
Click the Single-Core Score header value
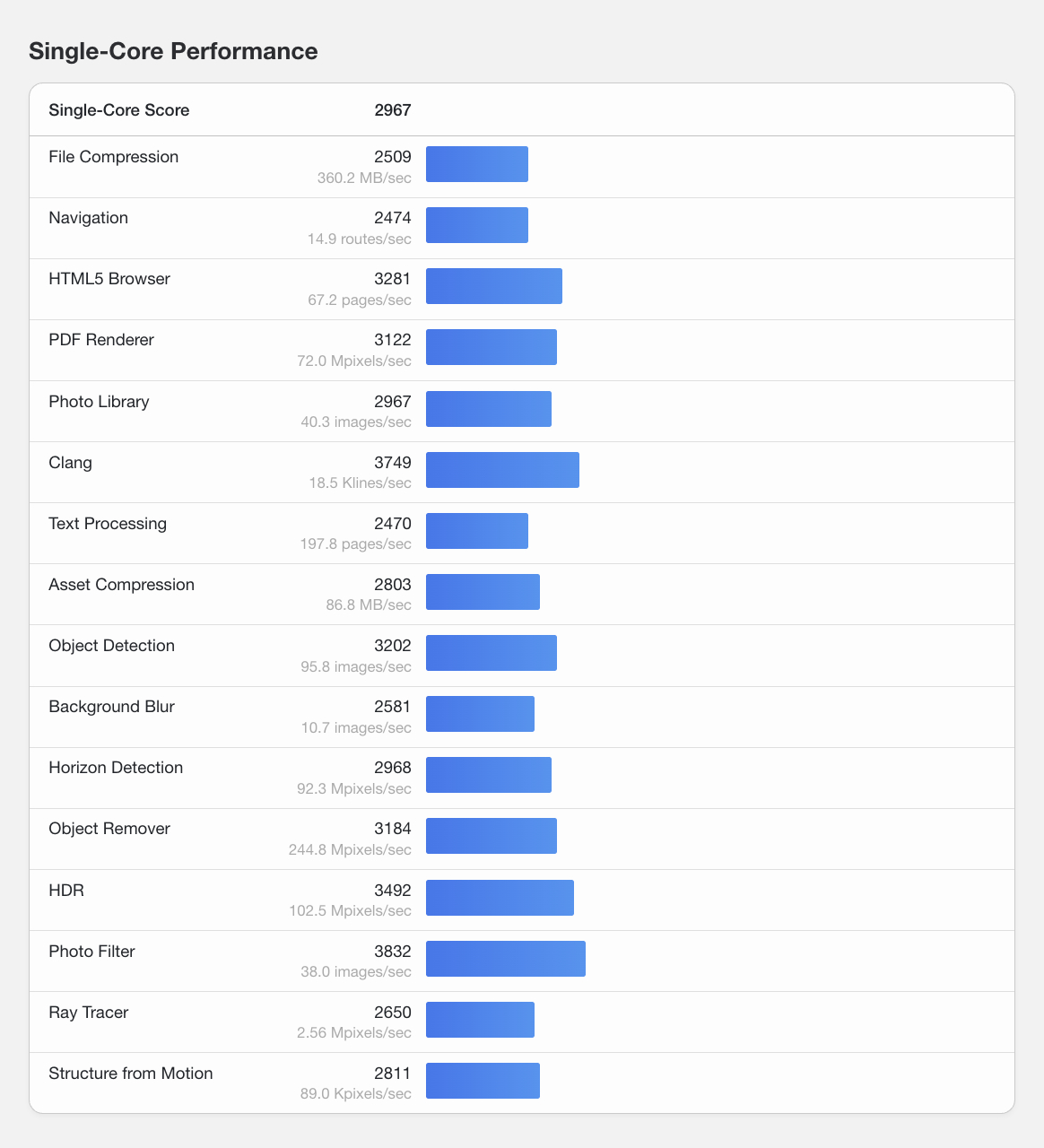[x=393, y=110]
